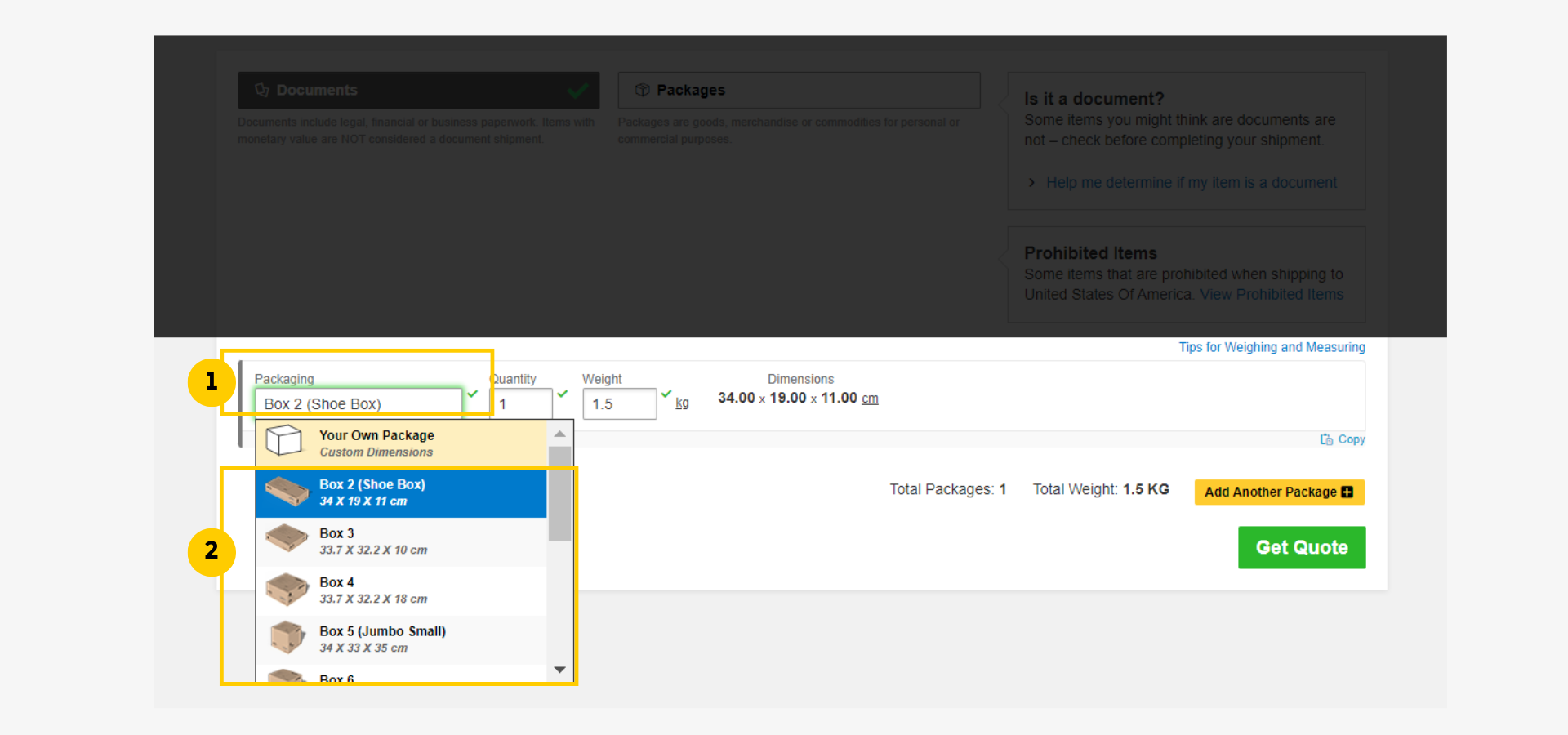The height and width of the screenshot is (735, 1568).
Task: Click the Documents tab icon
Action: pyautogui.click(x=262, y=90)
